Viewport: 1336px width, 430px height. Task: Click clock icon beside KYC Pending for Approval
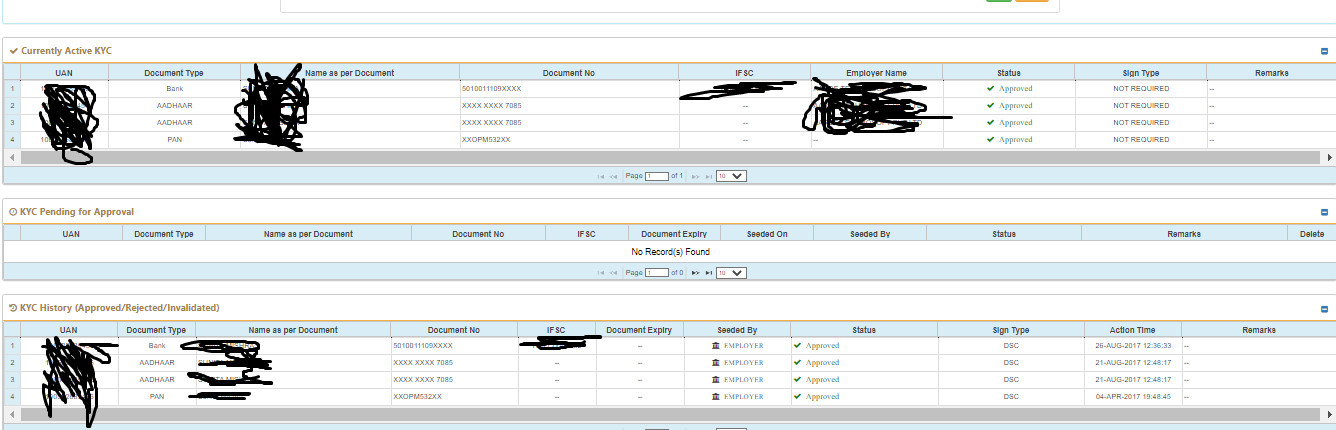[x=12, y=212]
